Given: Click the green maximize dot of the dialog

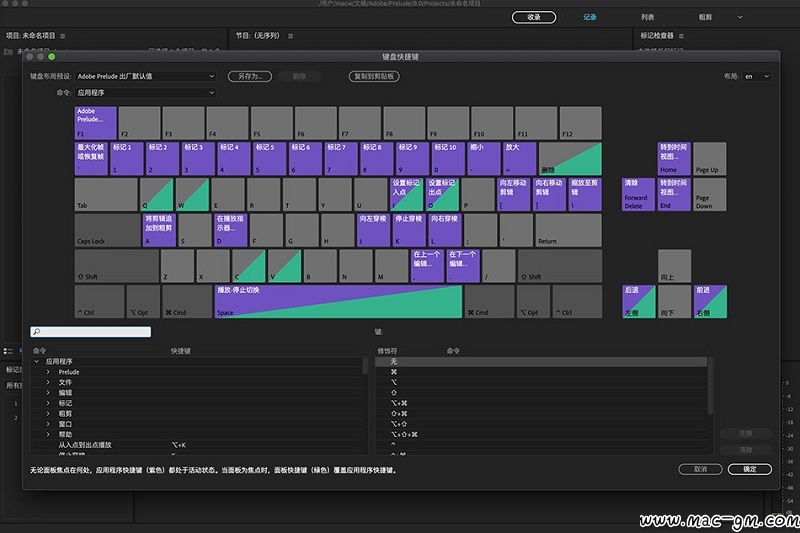Looking at the screenshot, I should [52, 57].
